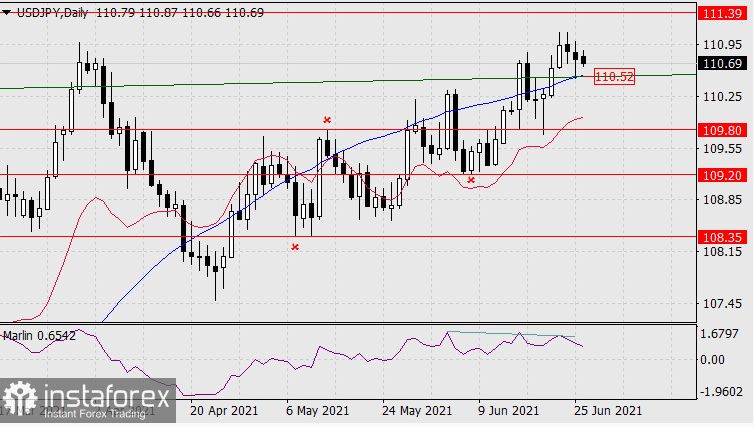754x427 pixels.
Task: Click the current price 110.69 label
Action: tap(722, 63)
